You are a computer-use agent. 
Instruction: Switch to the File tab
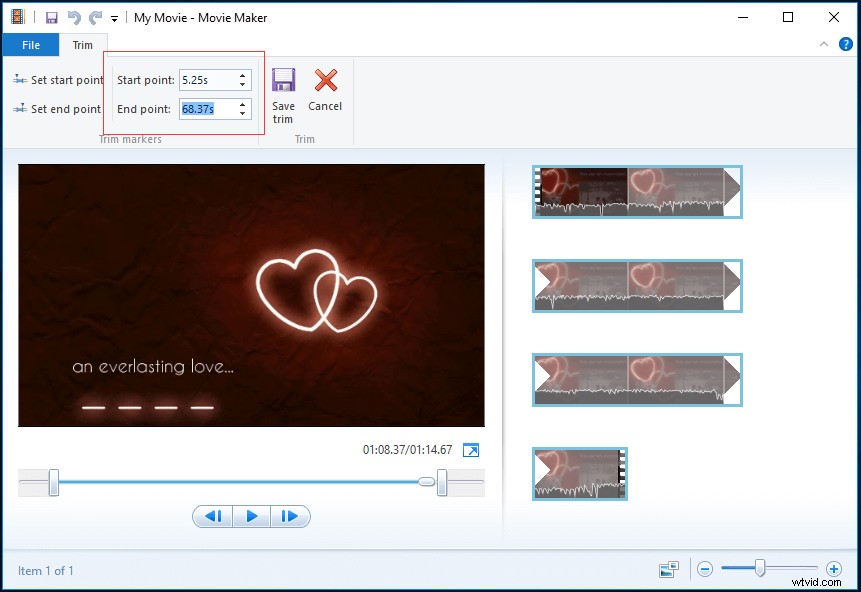click(30, 44)
